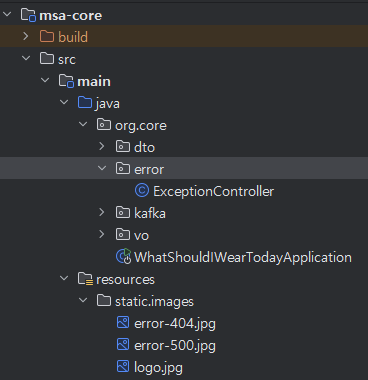368x380 pixels.
Task: Collapse the src folder chevron
Action: (26, 58)
